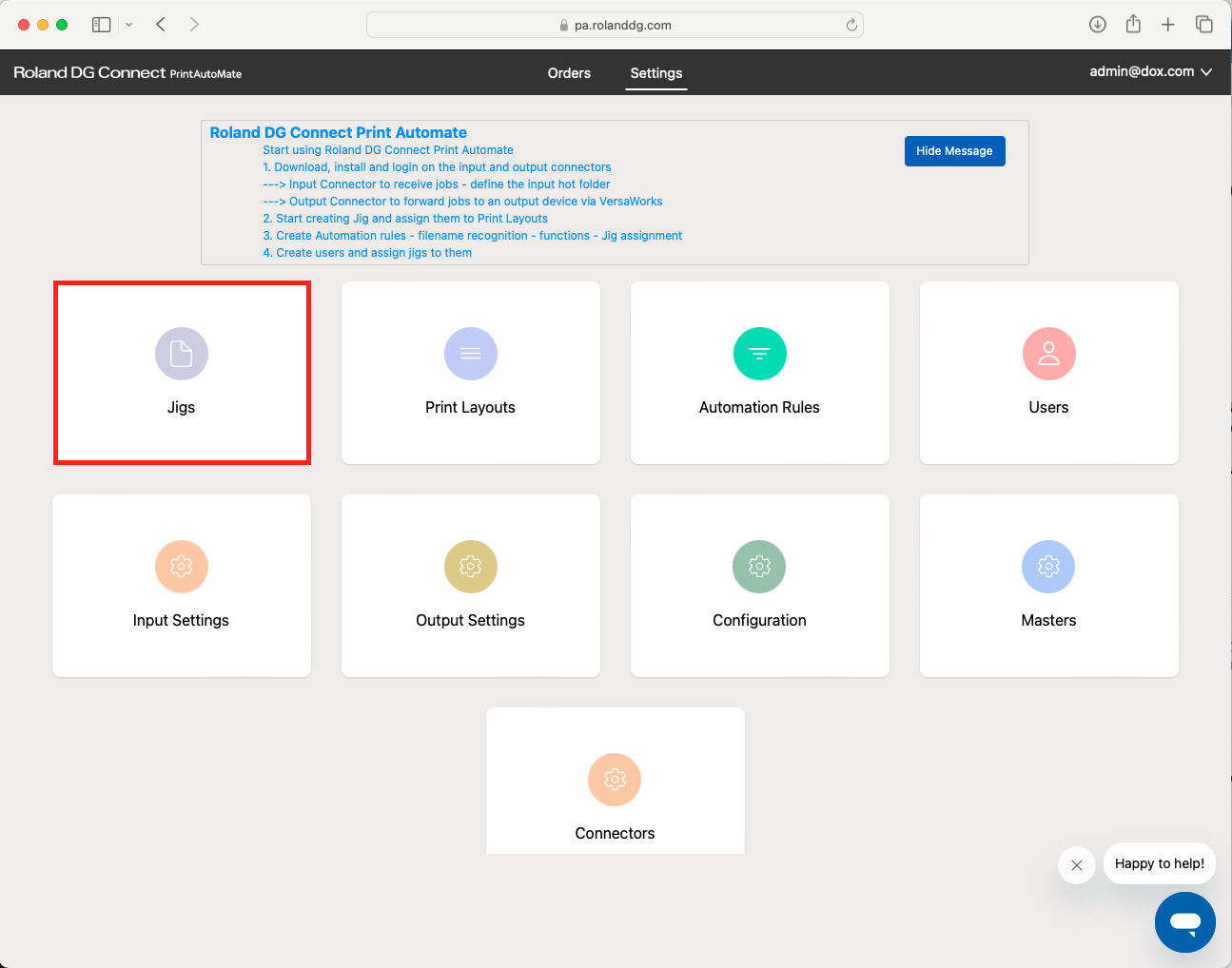
Task: Click the Print Layouts card label
Action: coord(470,407)
